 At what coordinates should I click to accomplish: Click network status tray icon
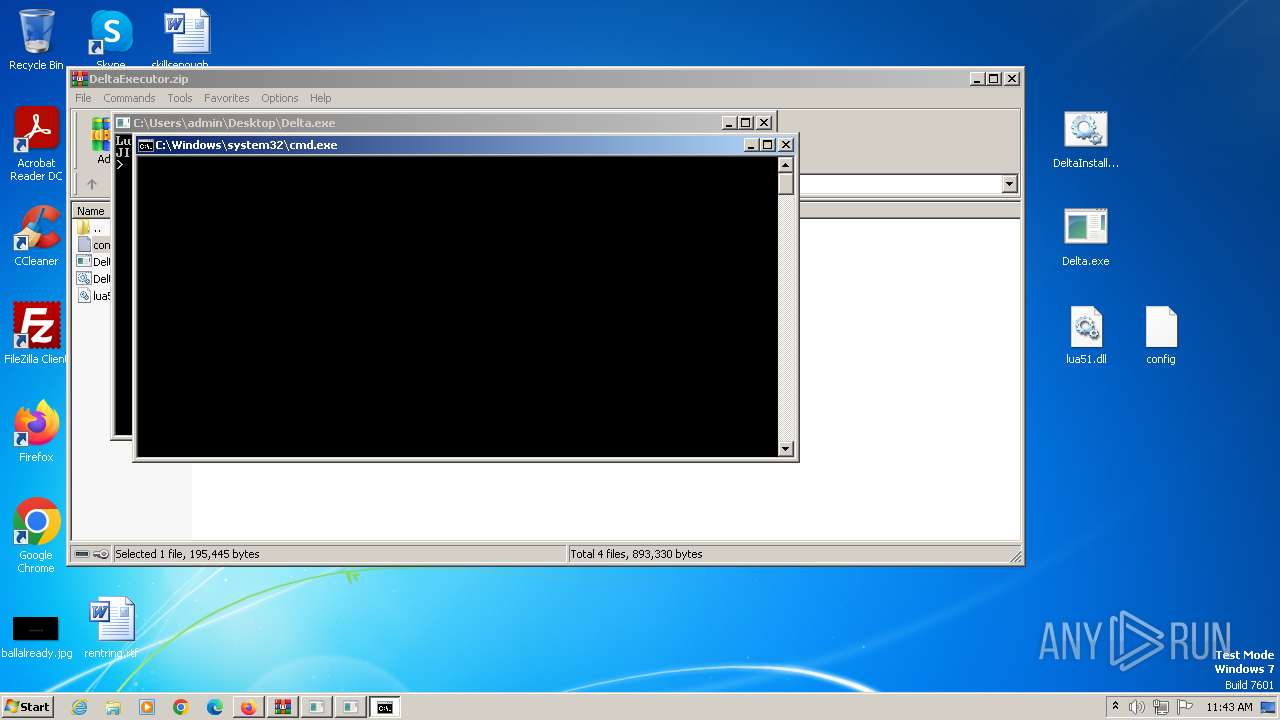[x=1161, y=707]
